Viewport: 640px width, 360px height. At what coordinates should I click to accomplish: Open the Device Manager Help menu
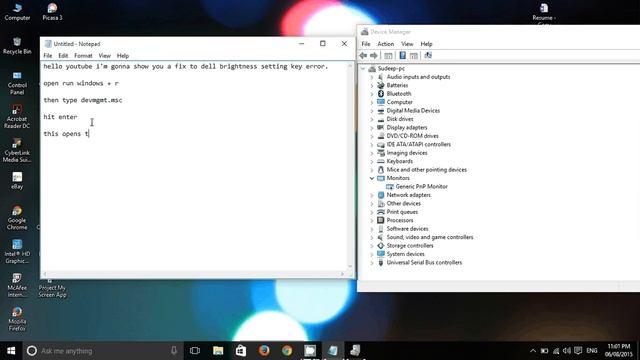pyautogui.click(x=426, y=44)
